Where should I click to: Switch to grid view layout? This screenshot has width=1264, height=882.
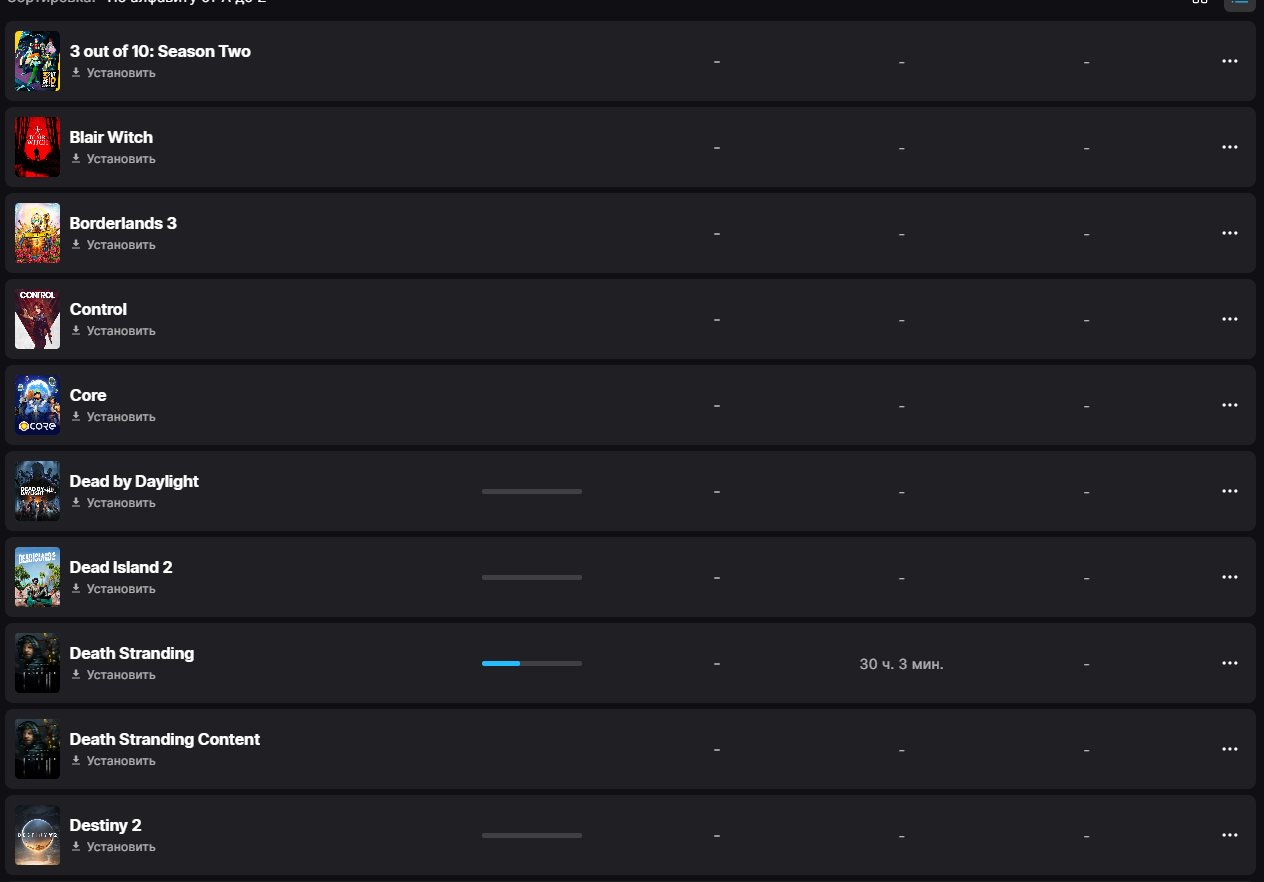1200,3
